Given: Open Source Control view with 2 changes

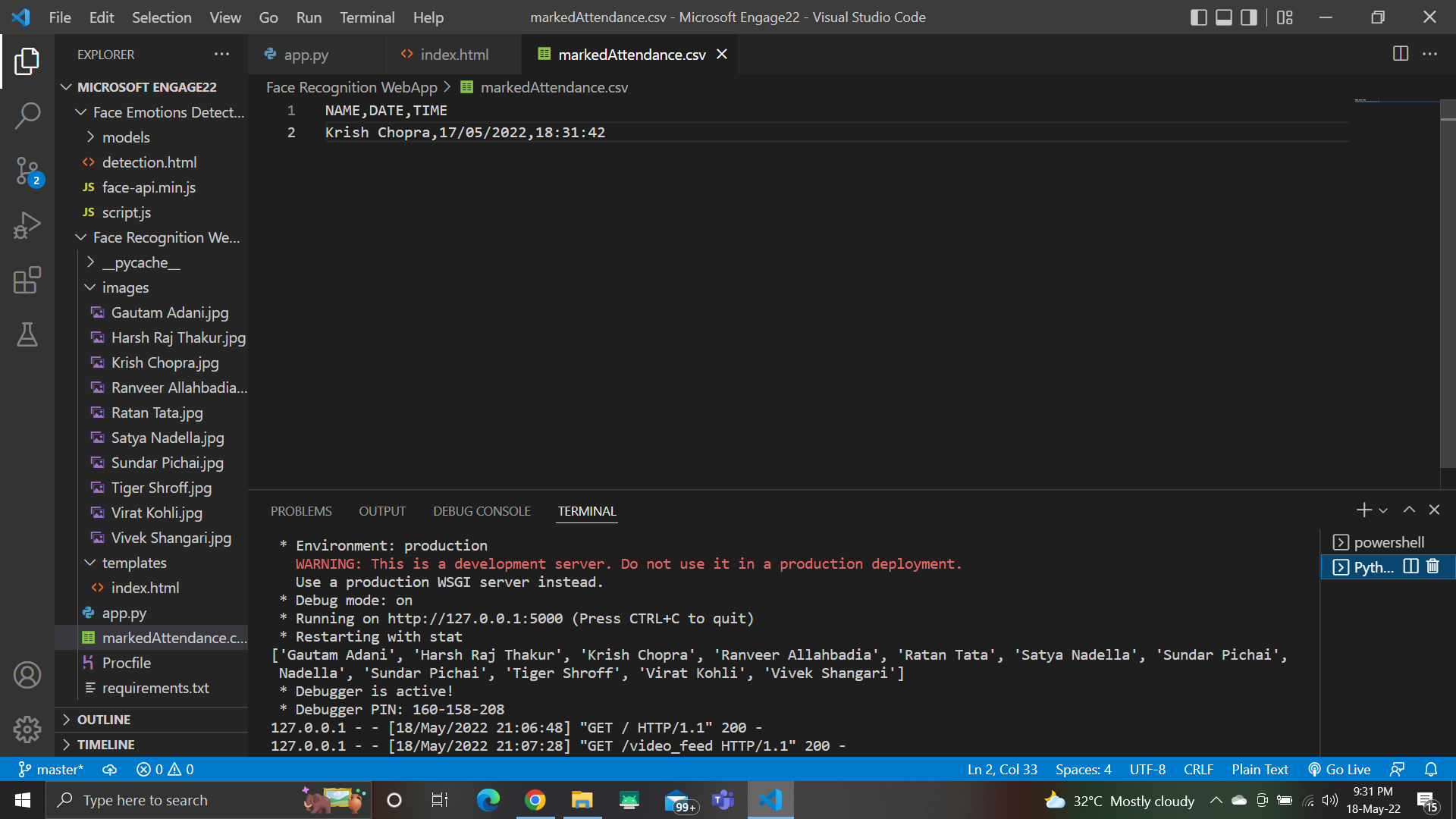Looking at the screenshot, I should [27, 171].
